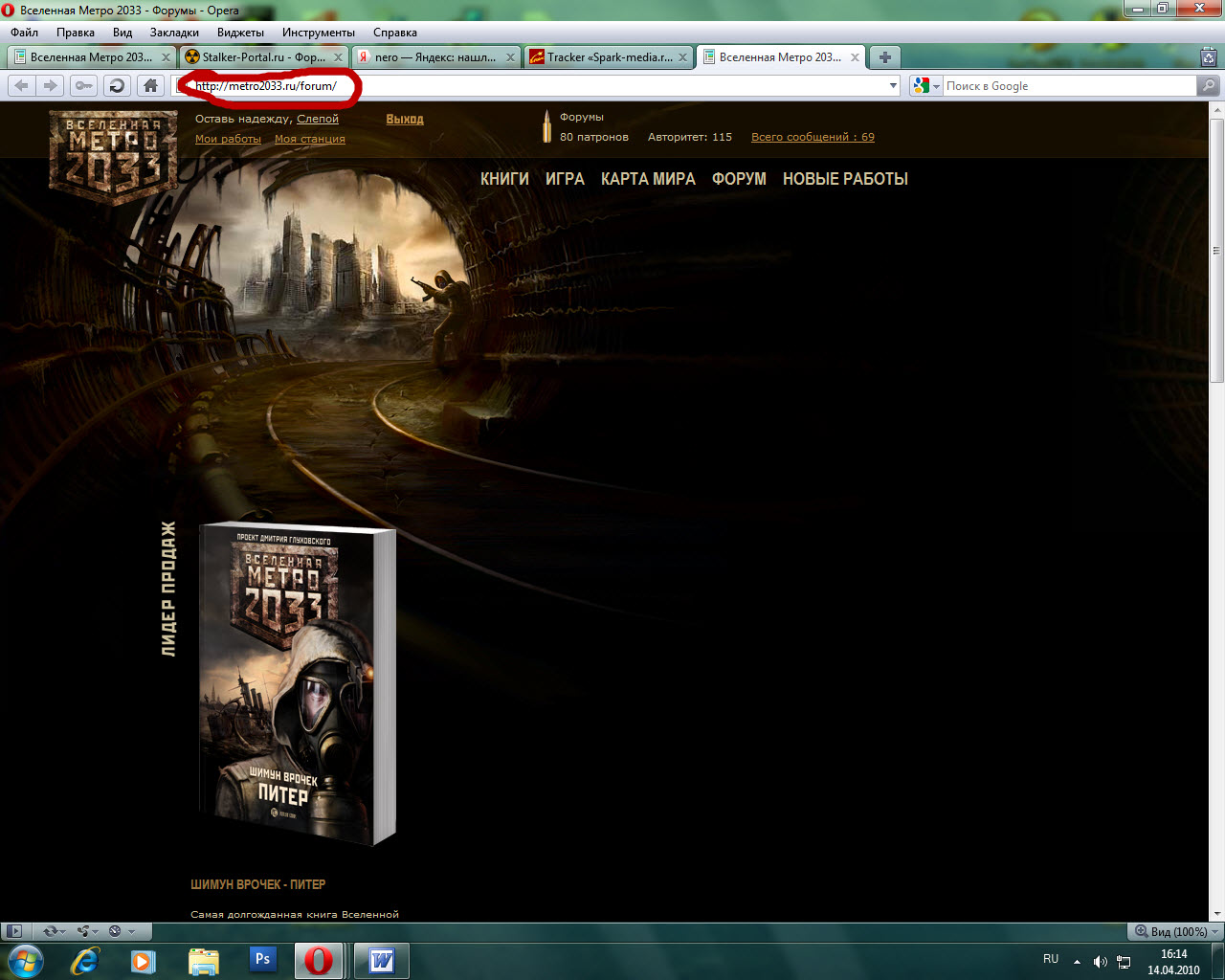Click the page vertical scrollbar thumb

tap(1217, 249)
